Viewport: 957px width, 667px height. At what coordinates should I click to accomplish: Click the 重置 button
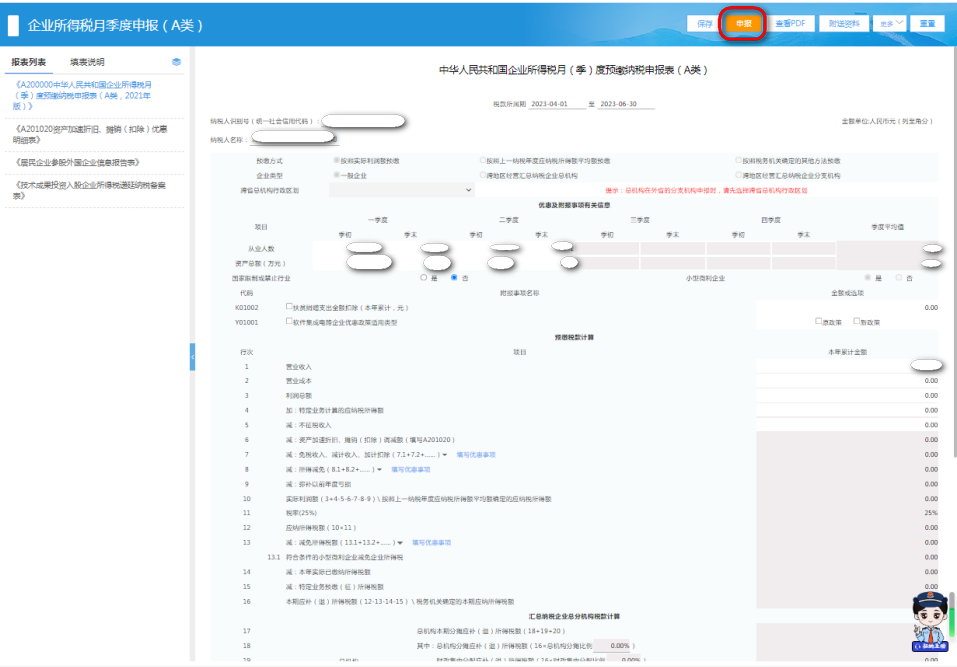[x=927, y=24]
